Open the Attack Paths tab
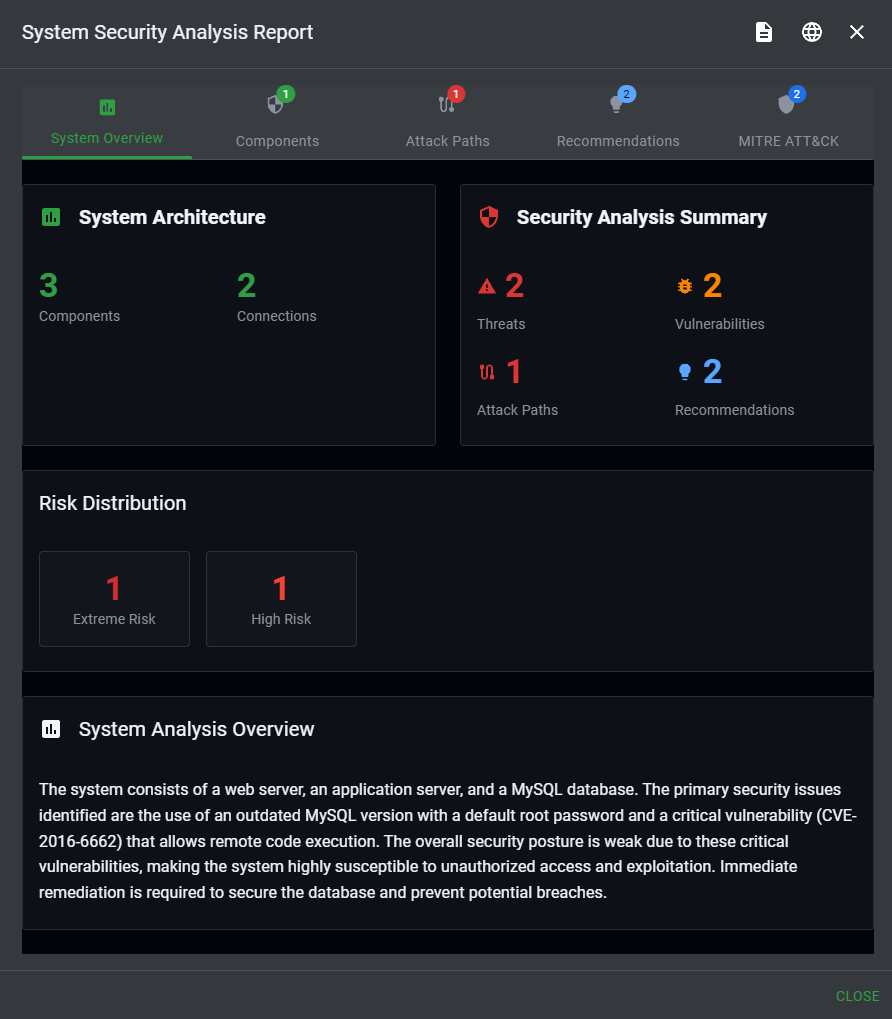 448,122
